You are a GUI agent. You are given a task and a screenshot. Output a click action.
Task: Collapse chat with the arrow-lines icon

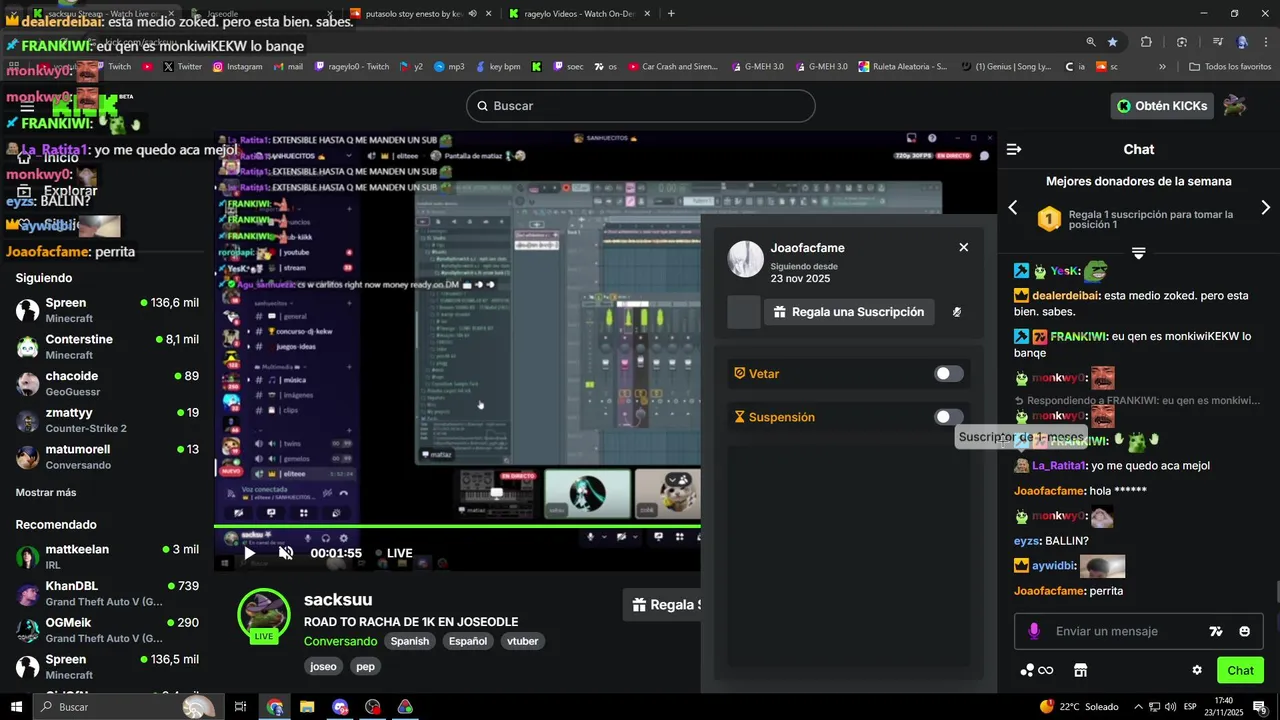pyautogui.click(x=1014, y=149)
